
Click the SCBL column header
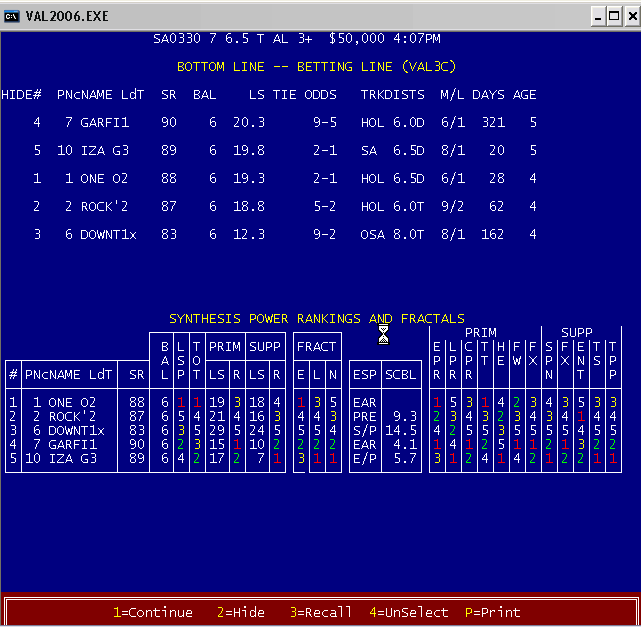(x=401, y=375)
